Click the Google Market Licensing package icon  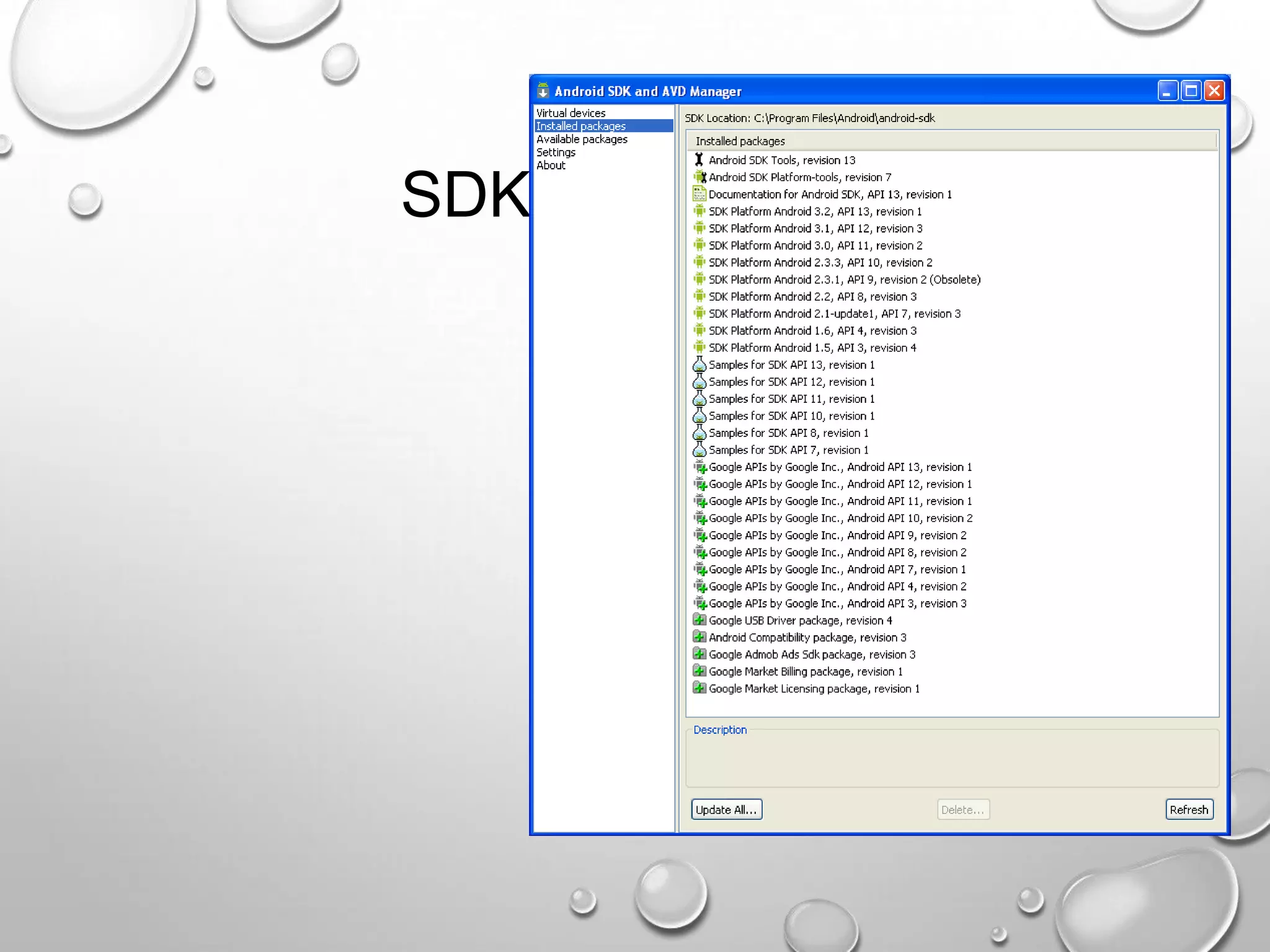[x=699, y=689]
